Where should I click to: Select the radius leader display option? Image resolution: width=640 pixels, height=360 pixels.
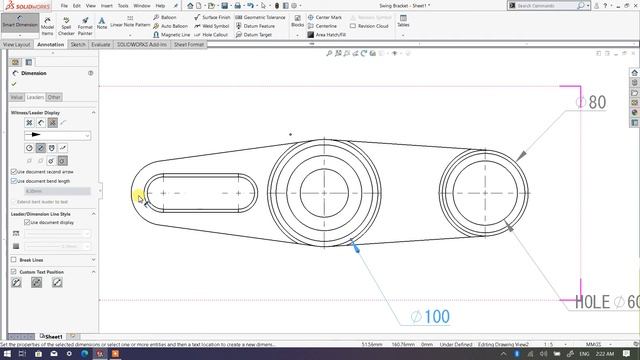(x=29, y=148)
